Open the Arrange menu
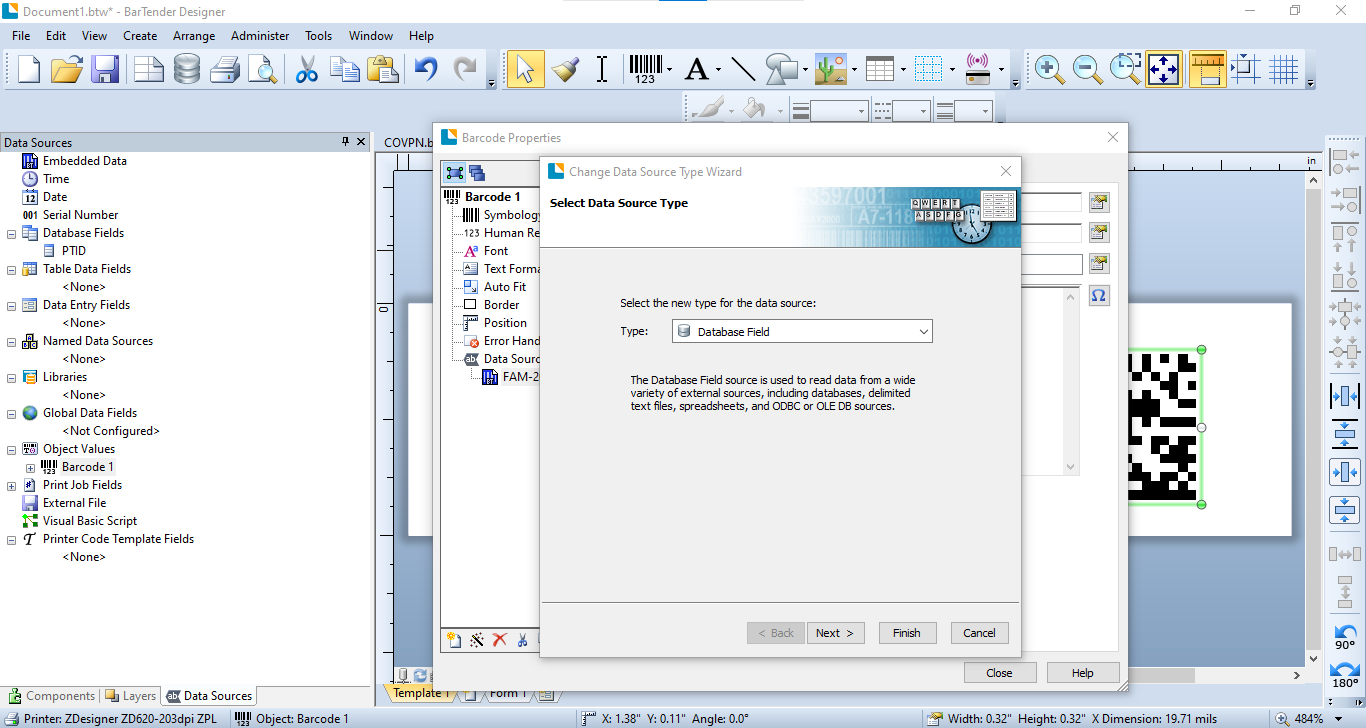Screen dimensions: 1366x728 (194, 36)
